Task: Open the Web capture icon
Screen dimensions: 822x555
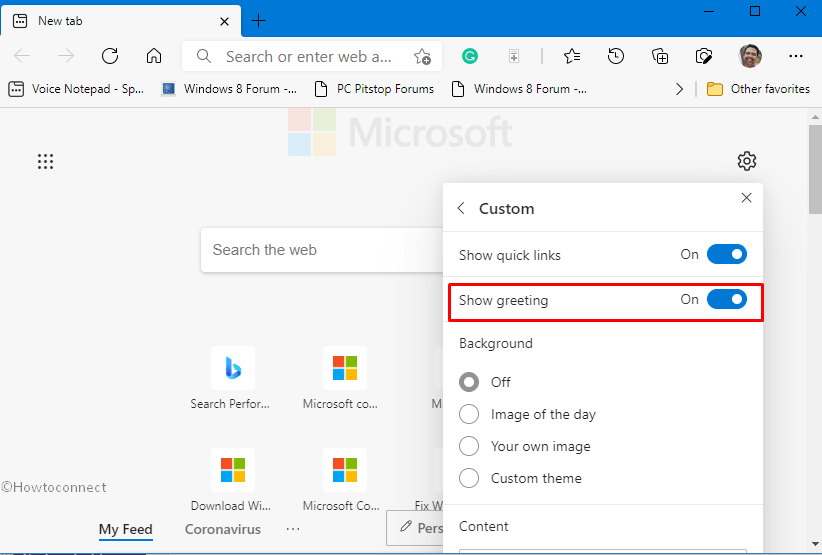Action: point(704,56)
